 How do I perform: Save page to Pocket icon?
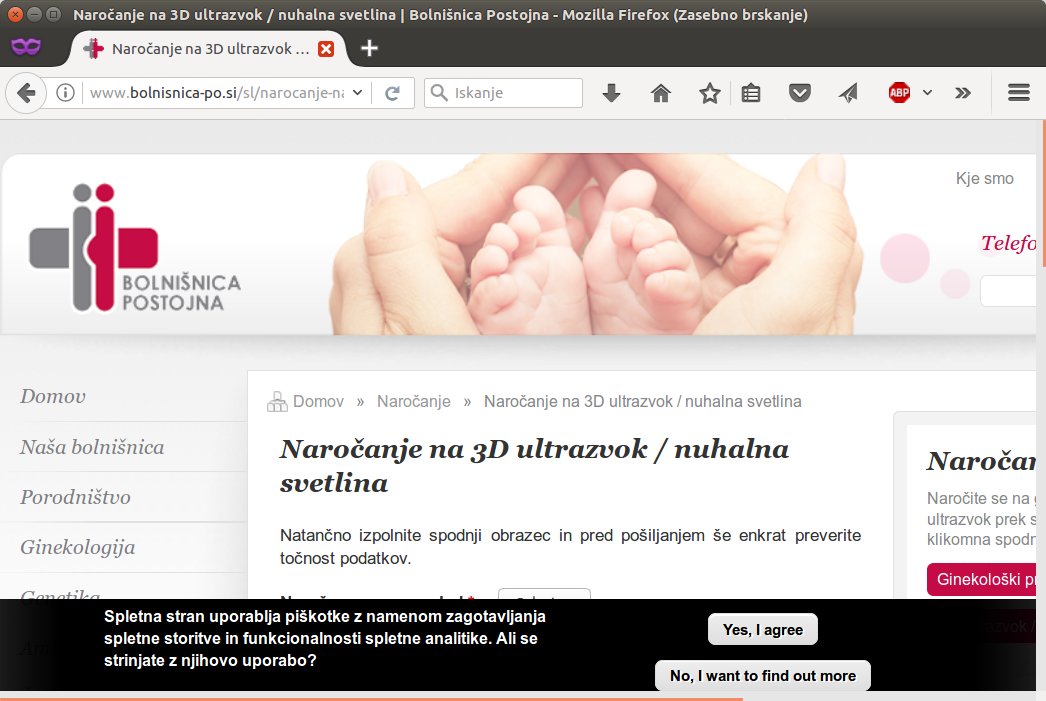click(799, 93)
